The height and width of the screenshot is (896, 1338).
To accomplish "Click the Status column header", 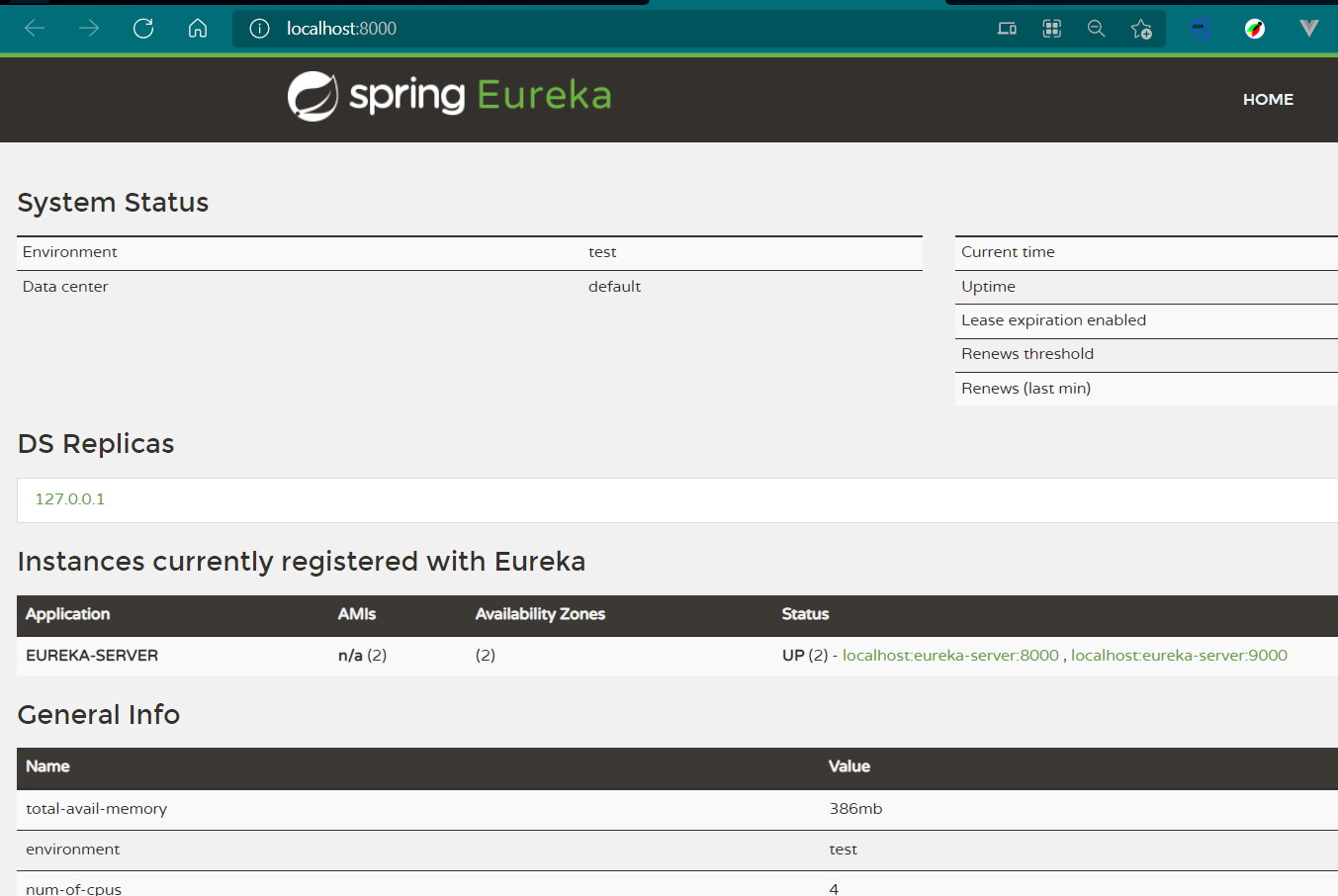I will click(805, 614).
